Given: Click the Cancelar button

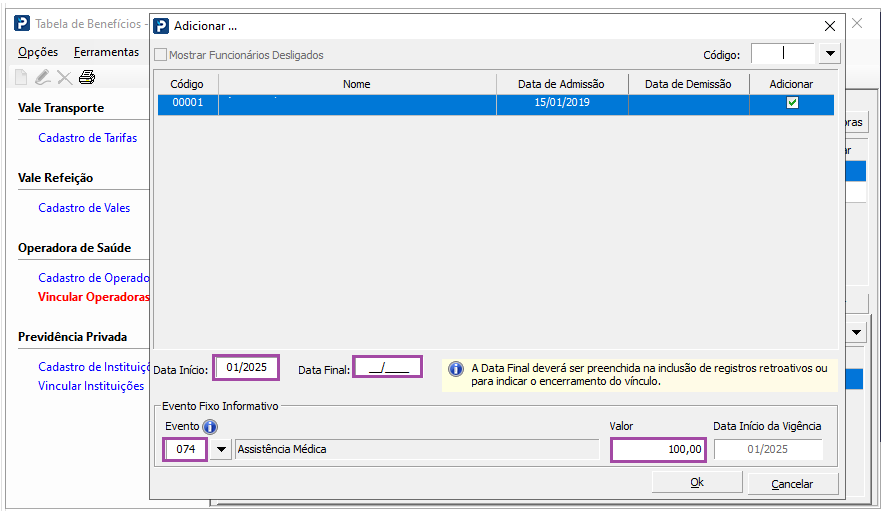Looking at the screenshot, I should pyautogui.click(x=792, y=484).
